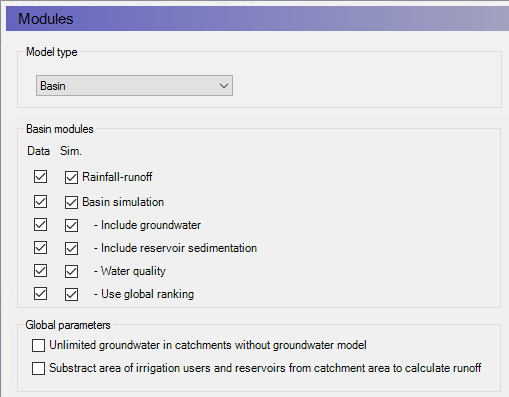509x397 pixels.
Task: Click the Global parameters group label
Action: tap(68, 325)
